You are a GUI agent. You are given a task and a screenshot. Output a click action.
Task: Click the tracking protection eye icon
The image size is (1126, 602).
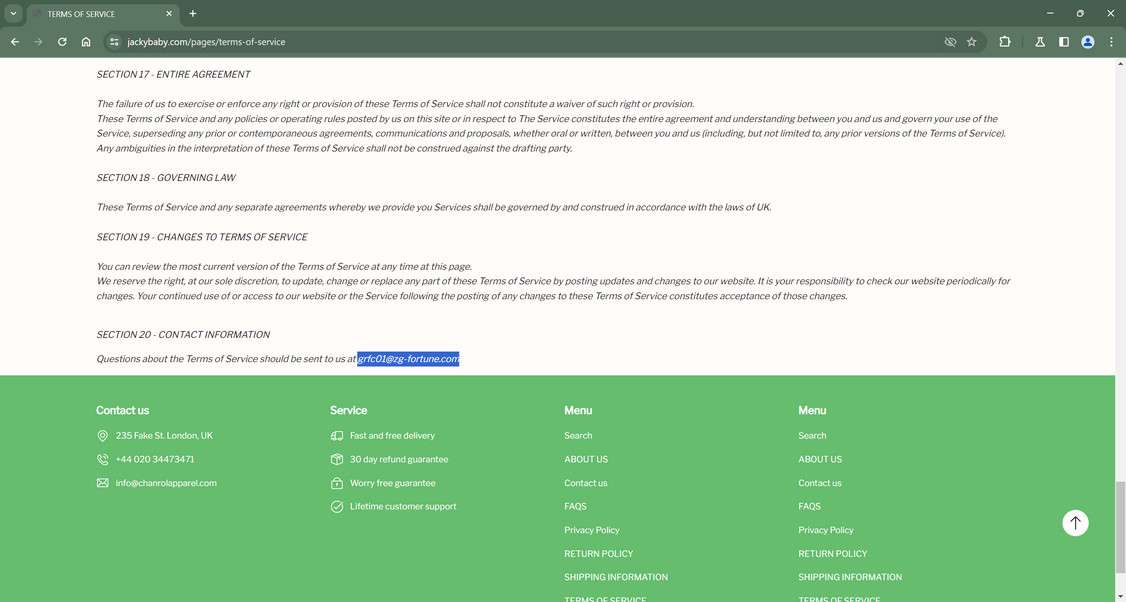point(950,42)
